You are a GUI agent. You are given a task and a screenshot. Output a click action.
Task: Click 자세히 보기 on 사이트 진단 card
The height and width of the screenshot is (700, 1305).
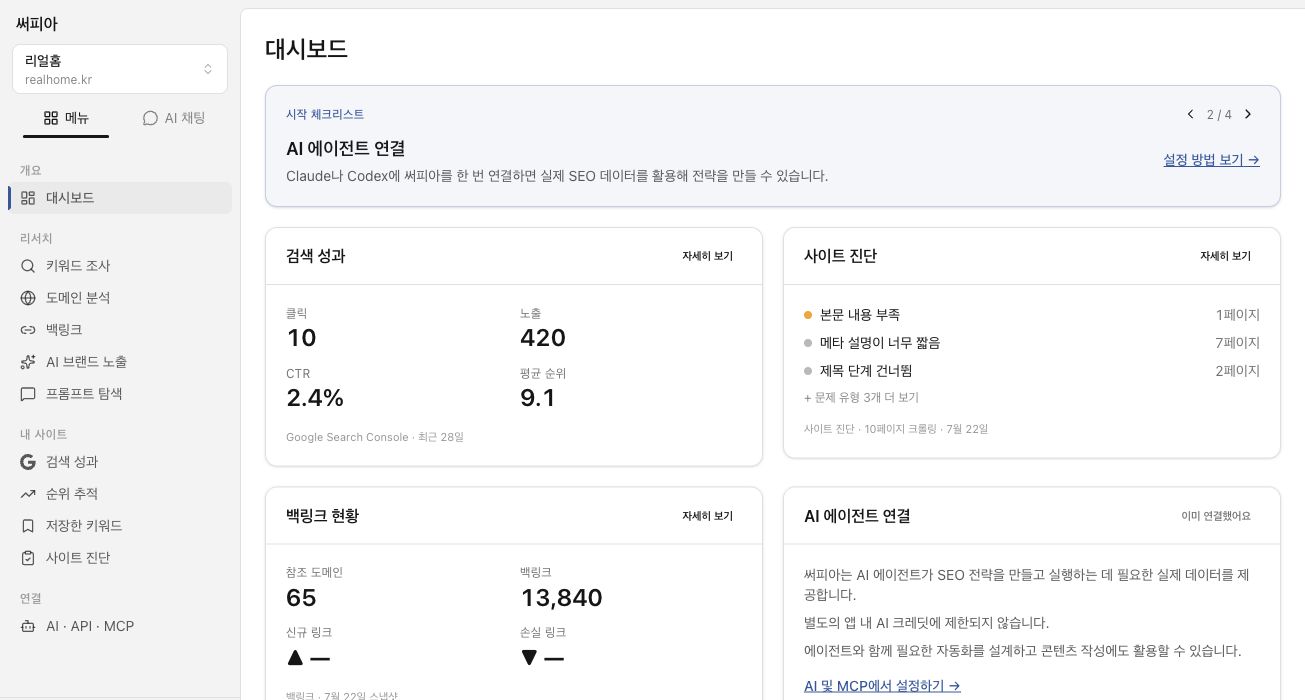(x=1225, y=256)
